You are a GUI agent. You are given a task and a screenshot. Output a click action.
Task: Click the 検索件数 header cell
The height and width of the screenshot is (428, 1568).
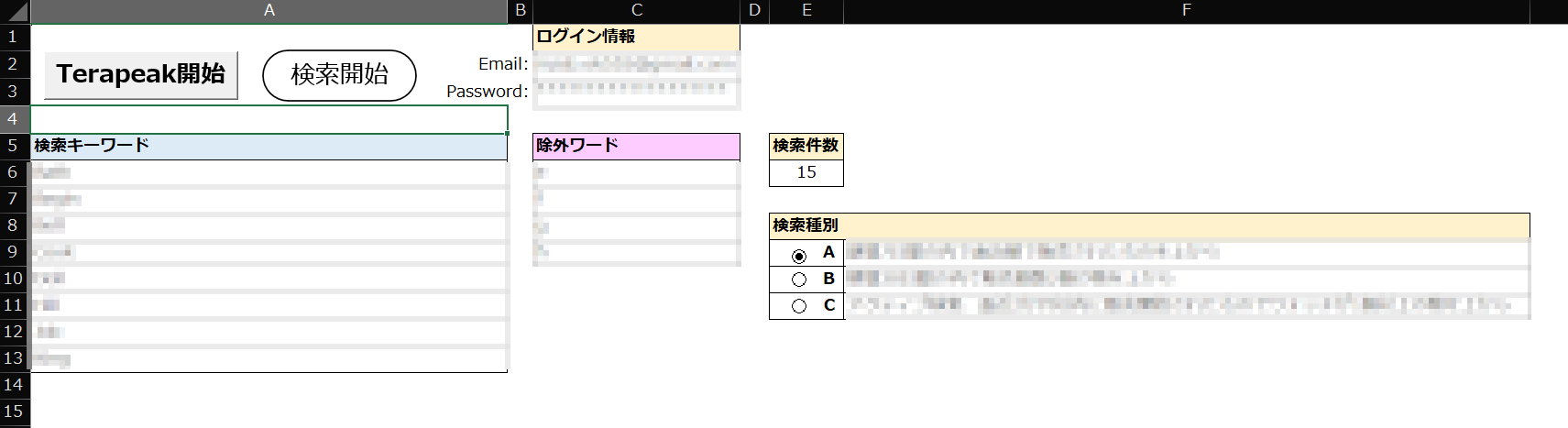(x=806, y=146)
